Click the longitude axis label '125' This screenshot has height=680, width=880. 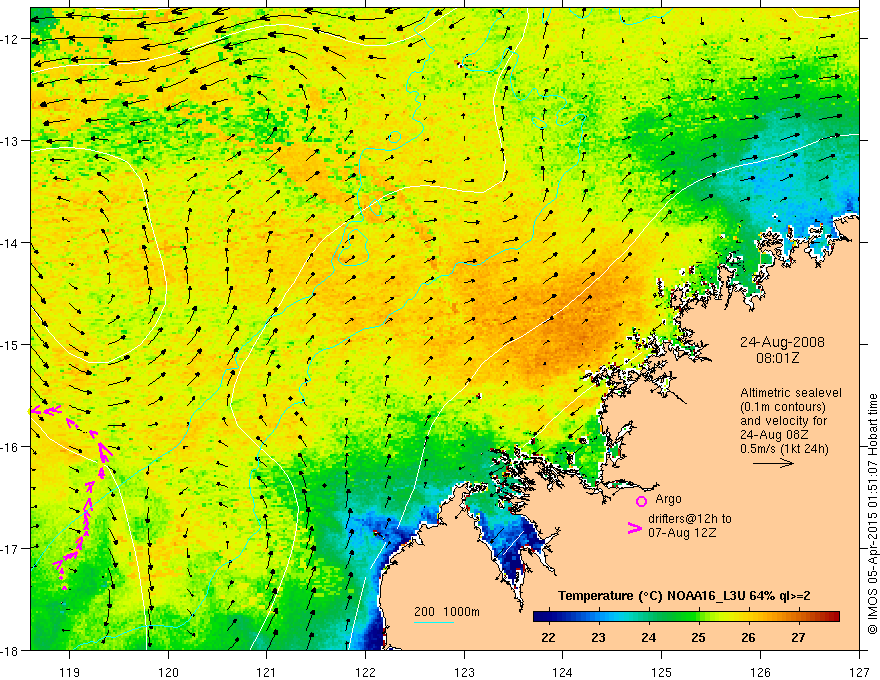[x=662, y=672]
